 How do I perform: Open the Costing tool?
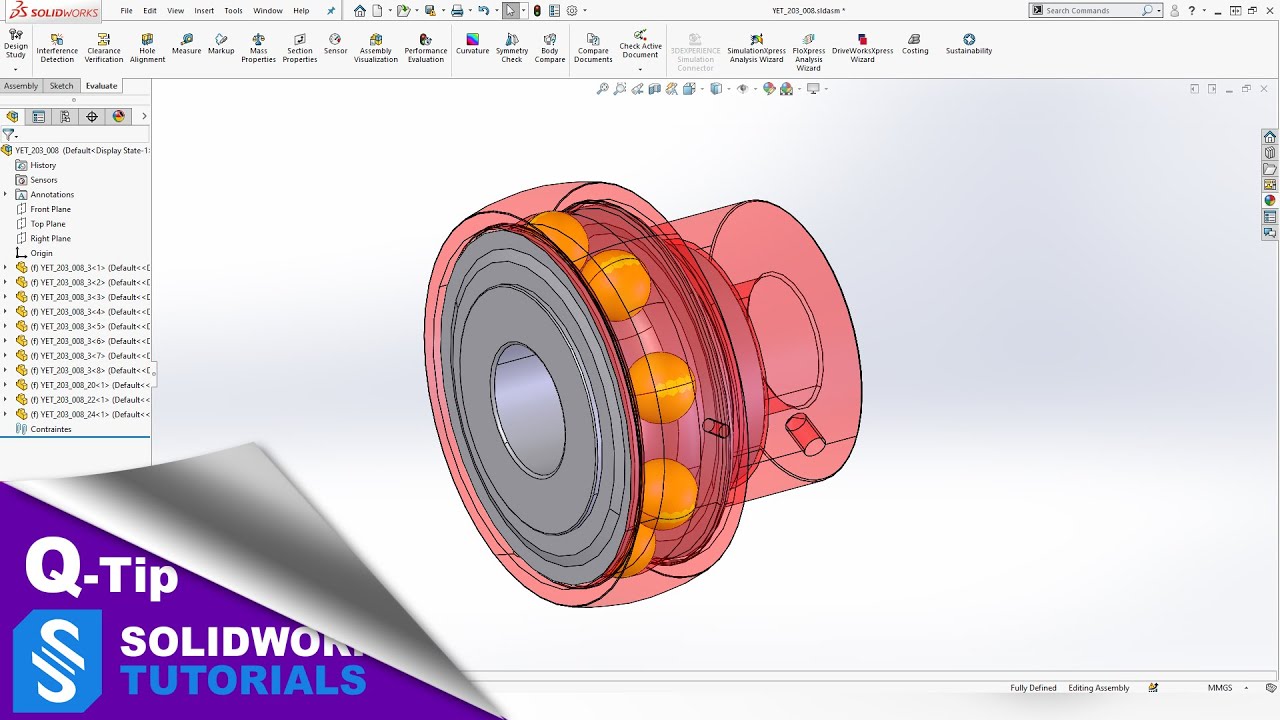(915, 44)
